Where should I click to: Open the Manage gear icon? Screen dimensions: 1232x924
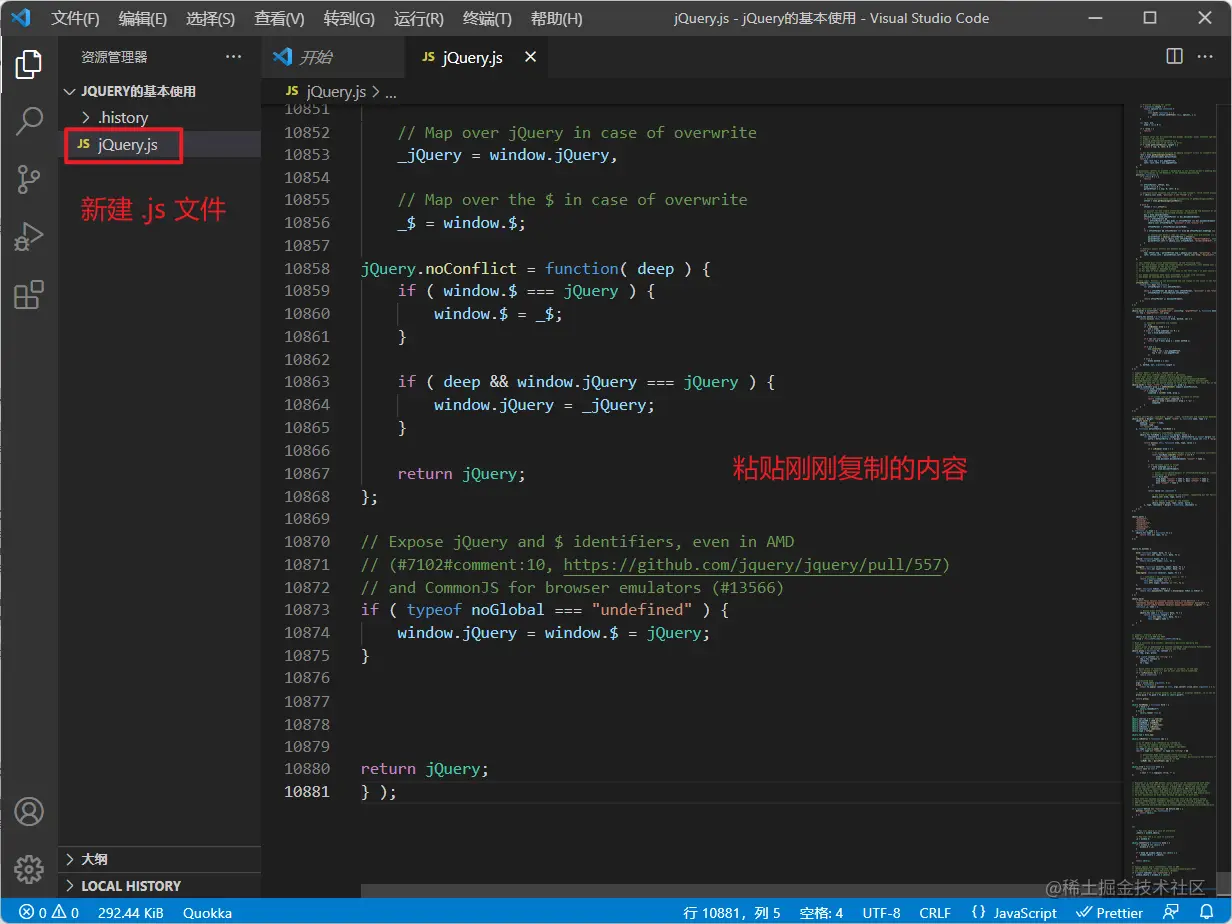pos(29,868)
